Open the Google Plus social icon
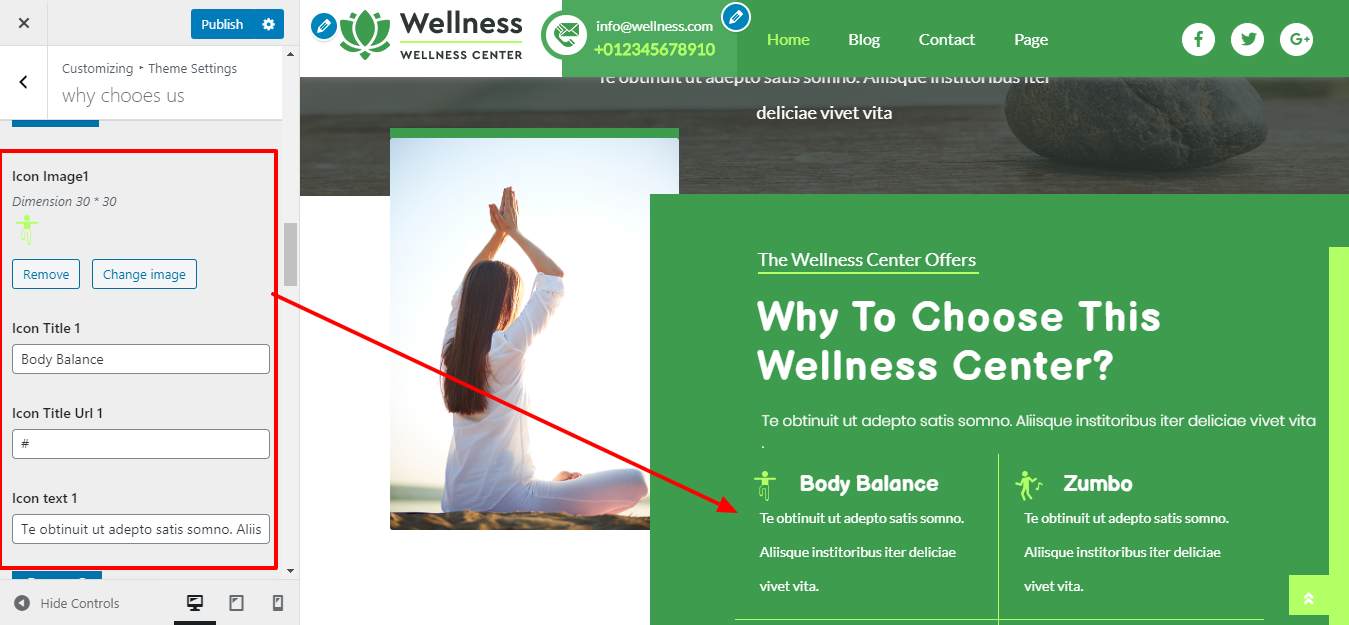 click(1296, 39)
